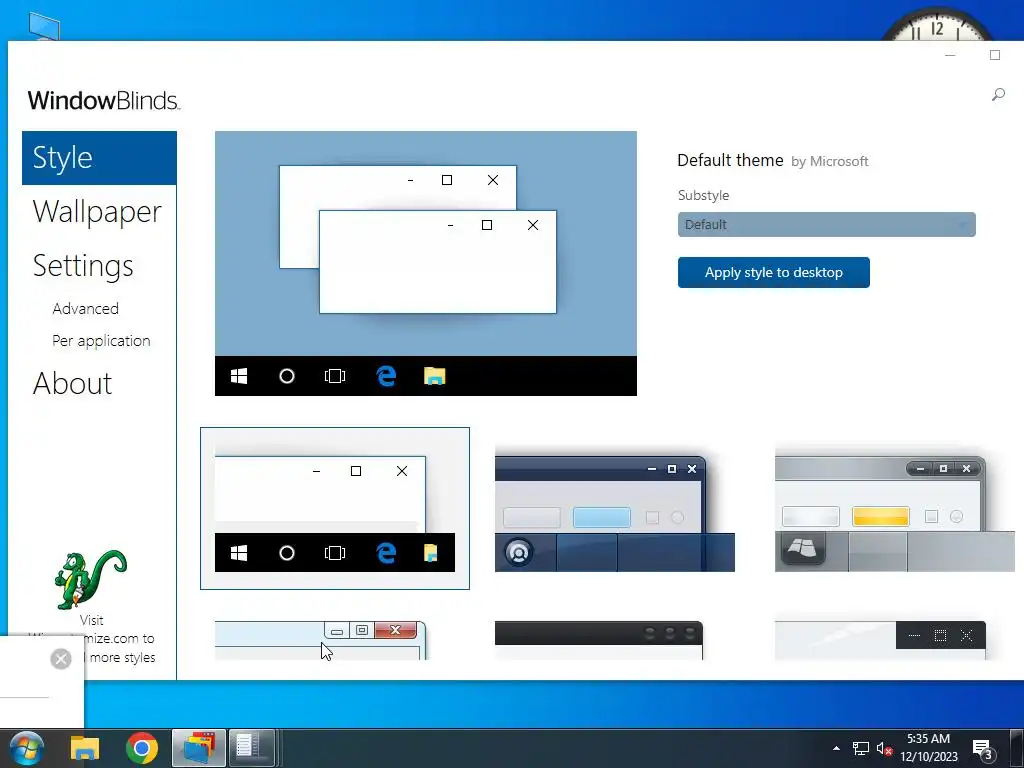
Task: Minimize the WindowBlinds window
Action: click(950, 56)
